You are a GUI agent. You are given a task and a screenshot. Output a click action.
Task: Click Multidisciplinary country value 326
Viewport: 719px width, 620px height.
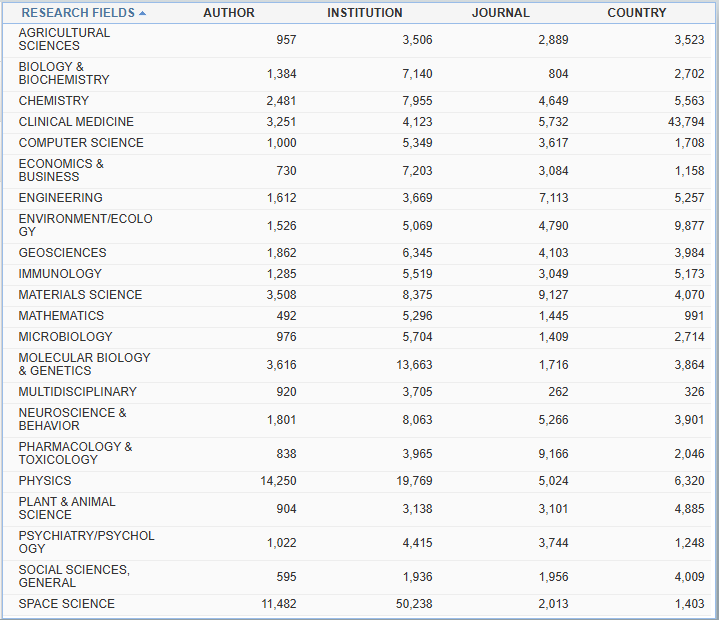tap(694, 392)
